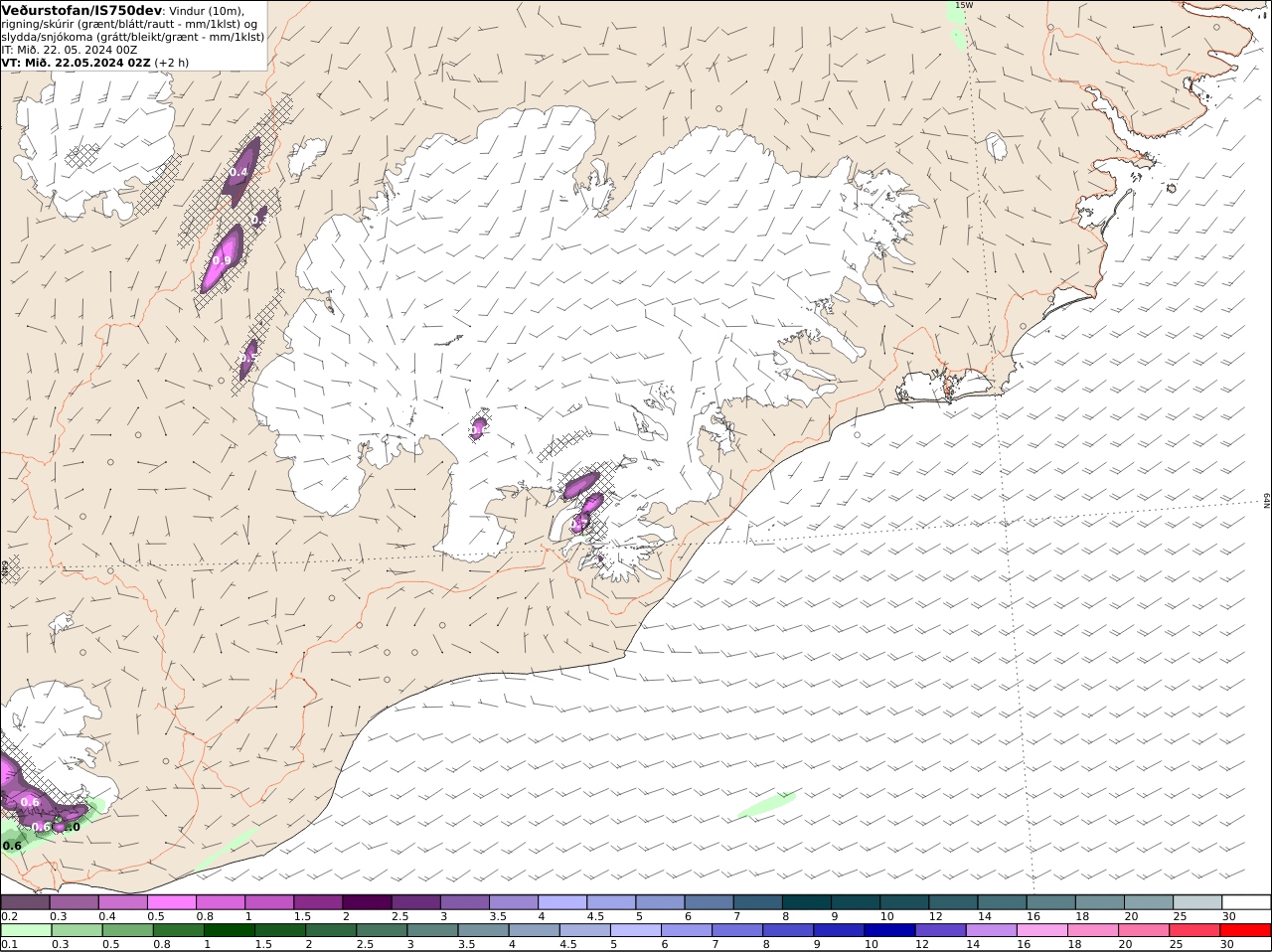
Task: Pick bottom-row blue swatch between 9 and 10
Action: (x=840, y=931)
